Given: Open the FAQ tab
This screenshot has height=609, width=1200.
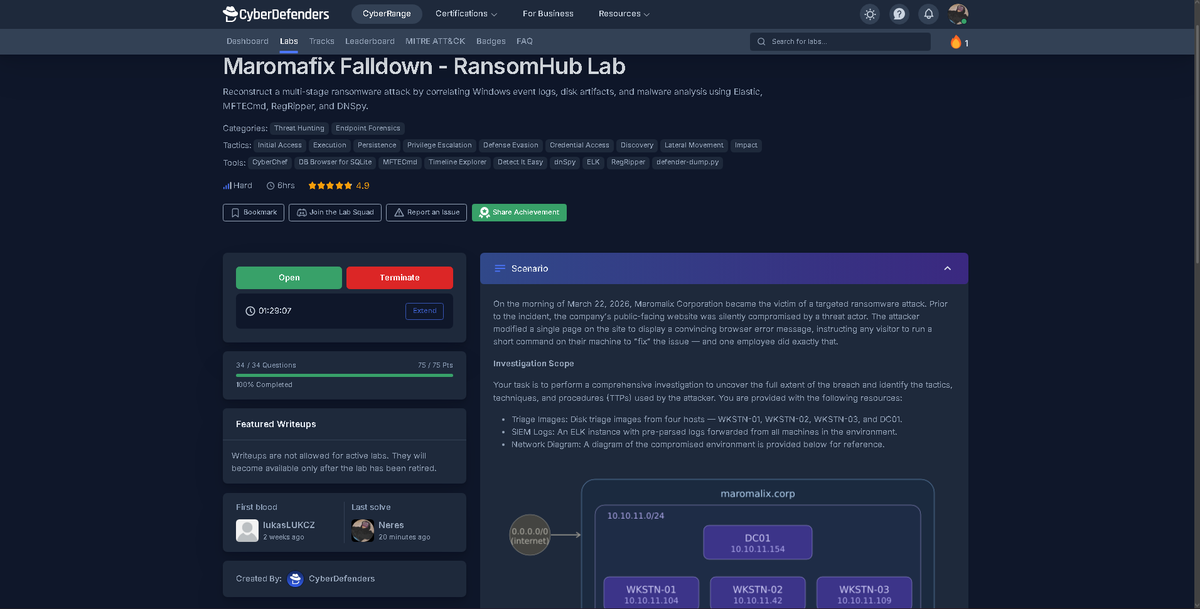Looking at the screenshot, I should [x=525, y=41].
